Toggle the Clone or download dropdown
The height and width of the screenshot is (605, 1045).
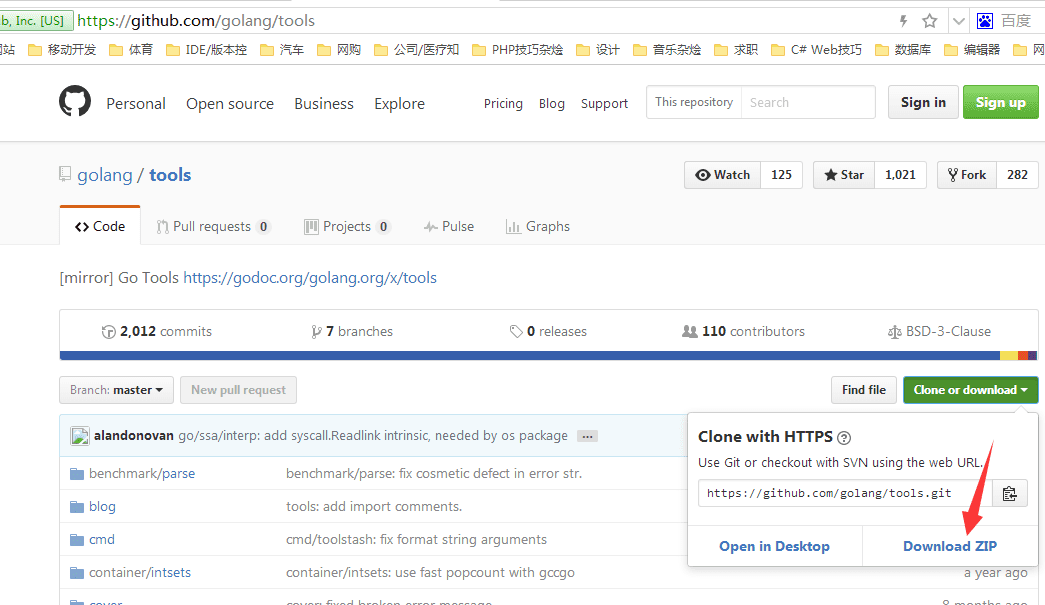pos(970,390)
